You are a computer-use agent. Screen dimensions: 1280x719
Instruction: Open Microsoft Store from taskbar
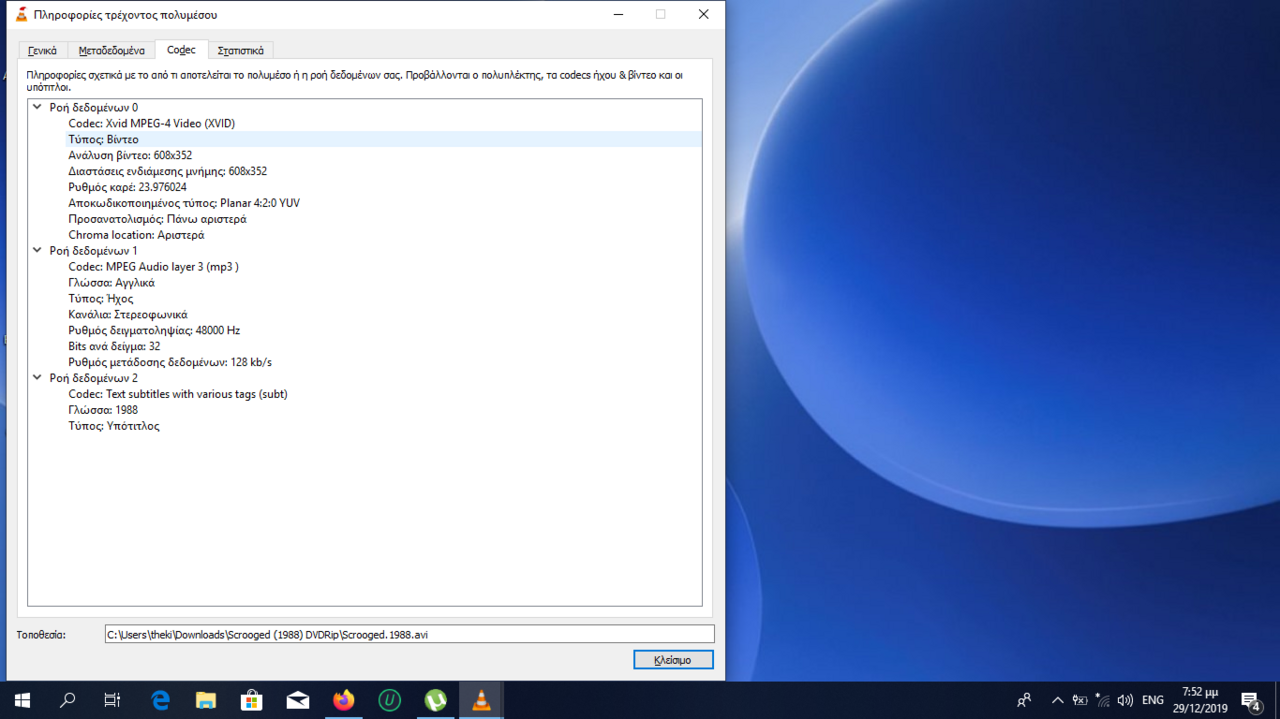tap(252, 700)
